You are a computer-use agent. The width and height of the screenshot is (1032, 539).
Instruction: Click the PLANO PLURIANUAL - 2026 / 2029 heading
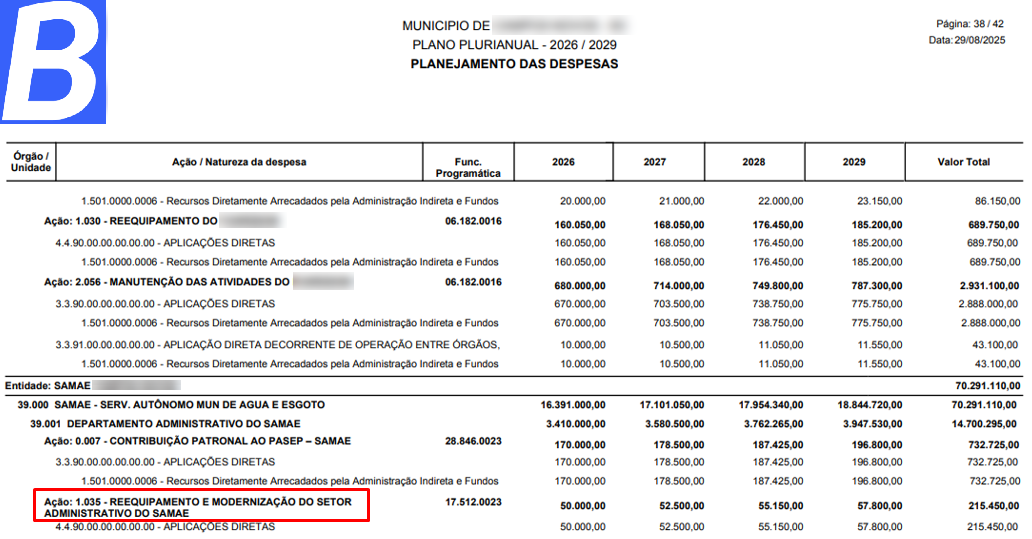tap(514, 46)
